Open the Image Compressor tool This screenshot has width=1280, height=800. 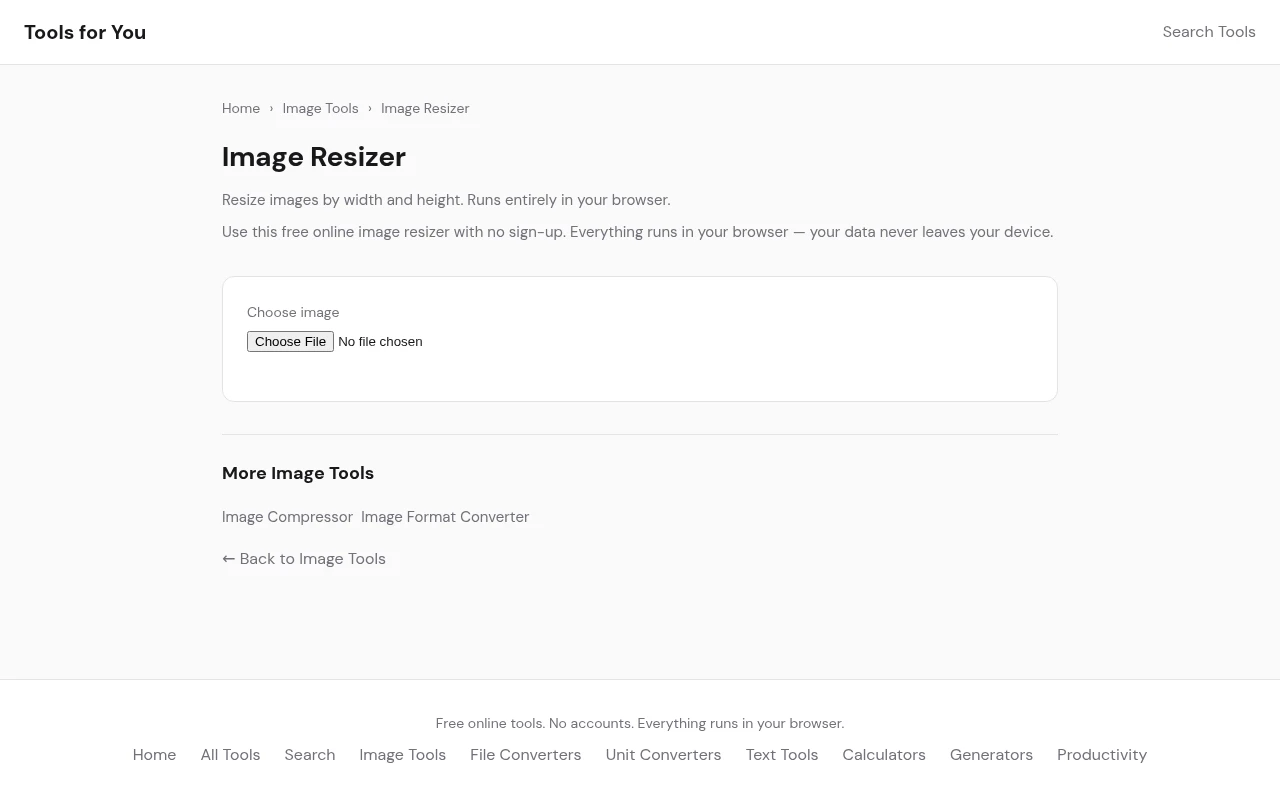[287, 517]
